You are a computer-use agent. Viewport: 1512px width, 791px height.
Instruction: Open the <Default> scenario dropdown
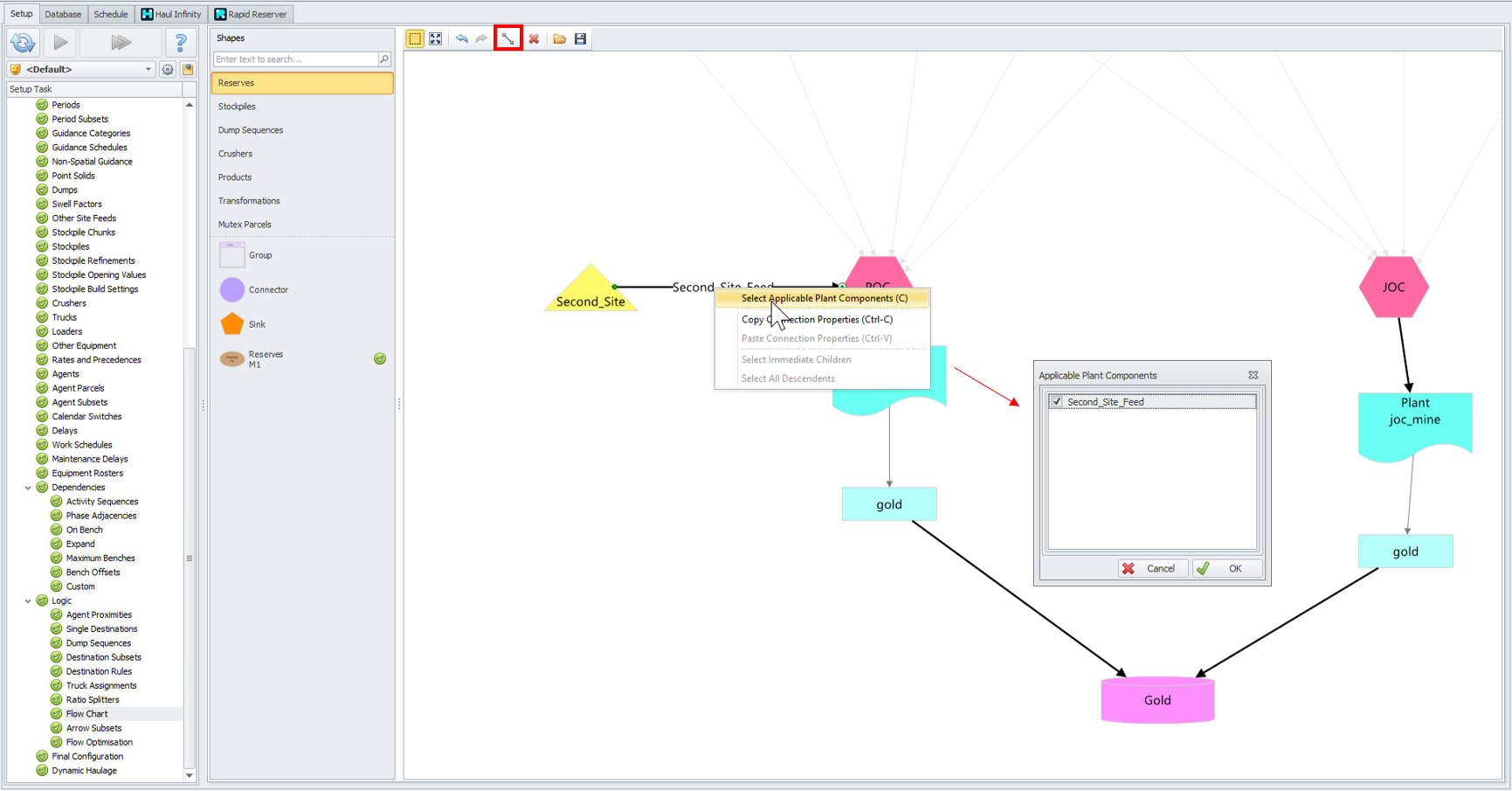point(148,69)
